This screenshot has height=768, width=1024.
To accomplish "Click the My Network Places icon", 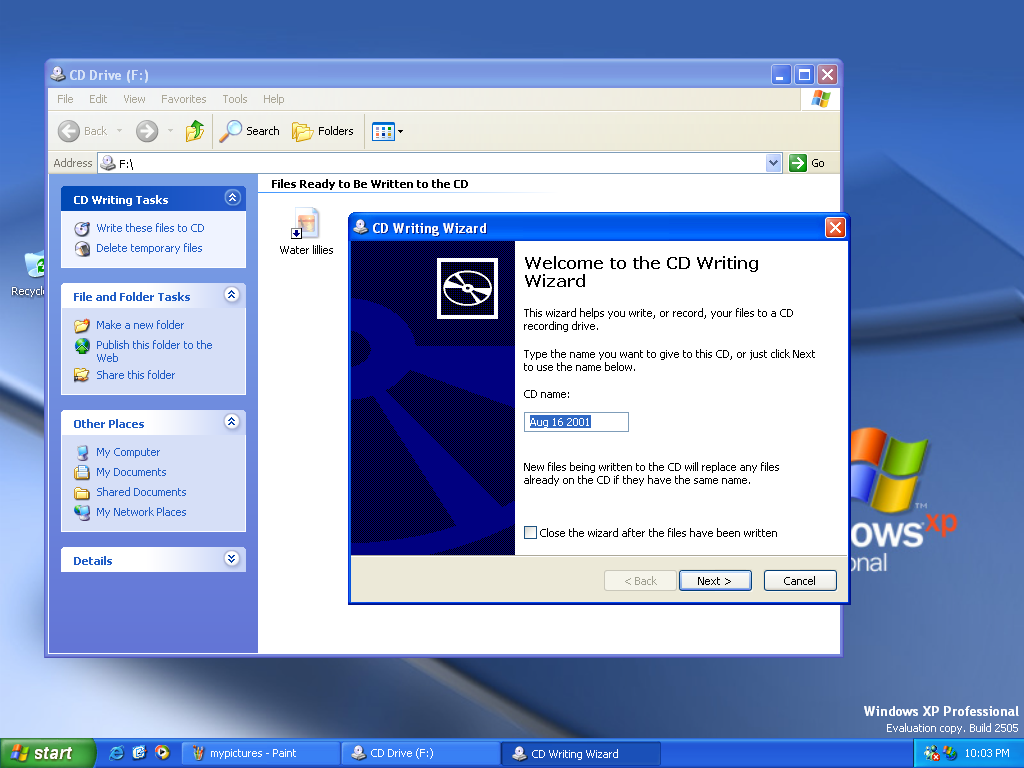I will coord(82,513).
